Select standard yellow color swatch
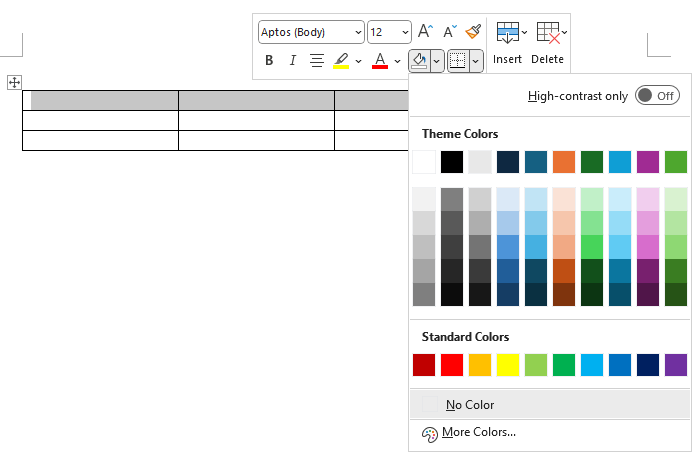Viewport: 698px width, 458px height. pos(508,365)
